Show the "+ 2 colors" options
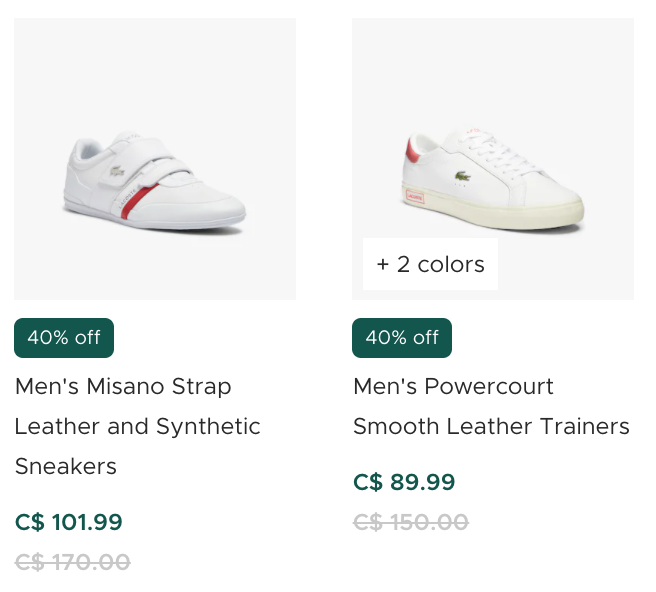Image resolution: width=656 pixels, height=592 pixels. 430,264
